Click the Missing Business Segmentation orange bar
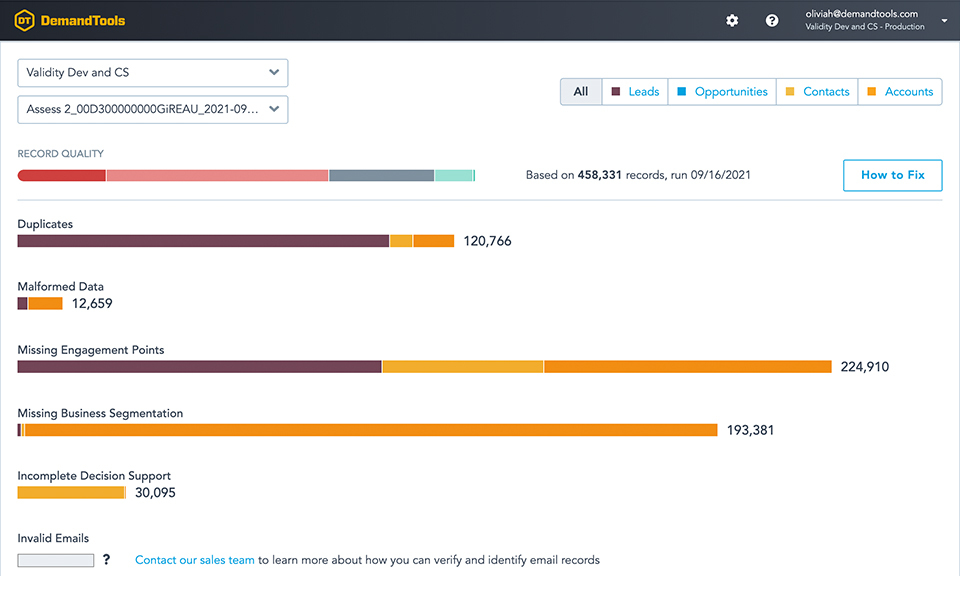The width and height of the screenshot is (960, 600). tap(371, 430)
